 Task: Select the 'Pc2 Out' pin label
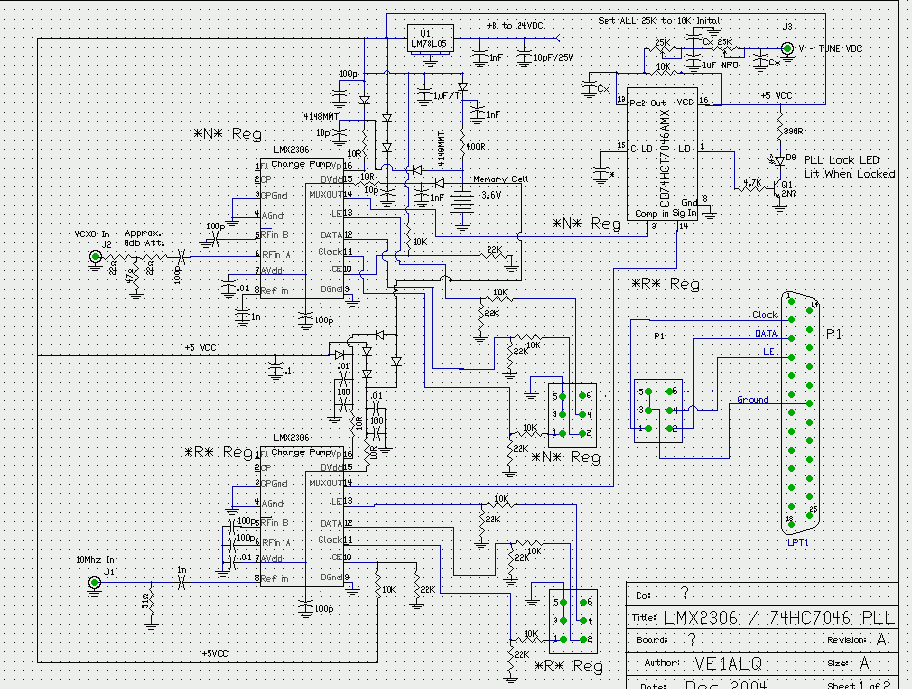point(648,103)
